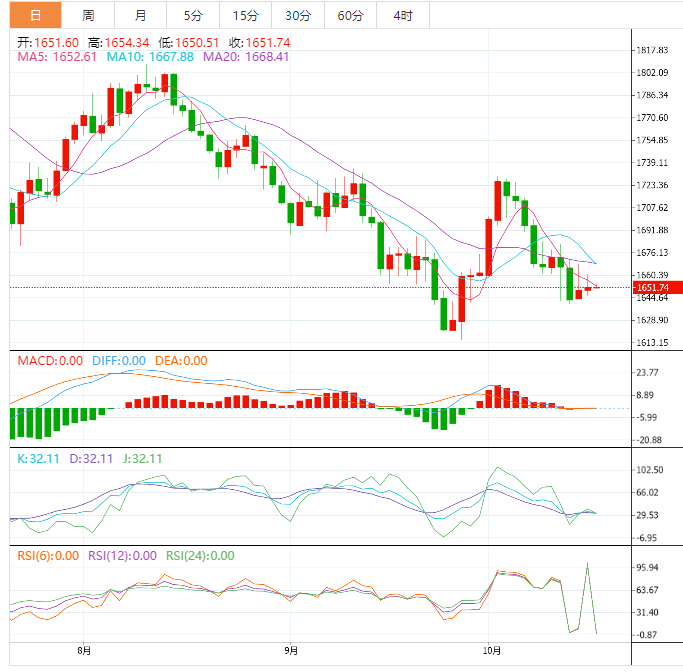Screen dimensions: 683x672
Task: Click the 1802.09 price axis label
Action: coord(652,73)
